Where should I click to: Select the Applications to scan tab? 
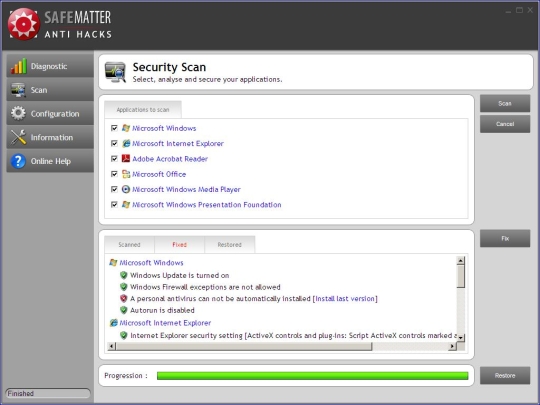click(x=143, y=110)
